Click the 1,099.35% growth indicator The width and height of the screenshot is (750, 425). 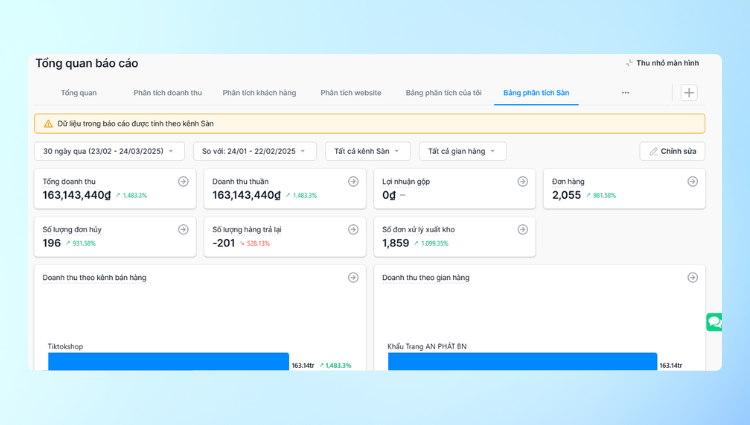tap(431, 243)
